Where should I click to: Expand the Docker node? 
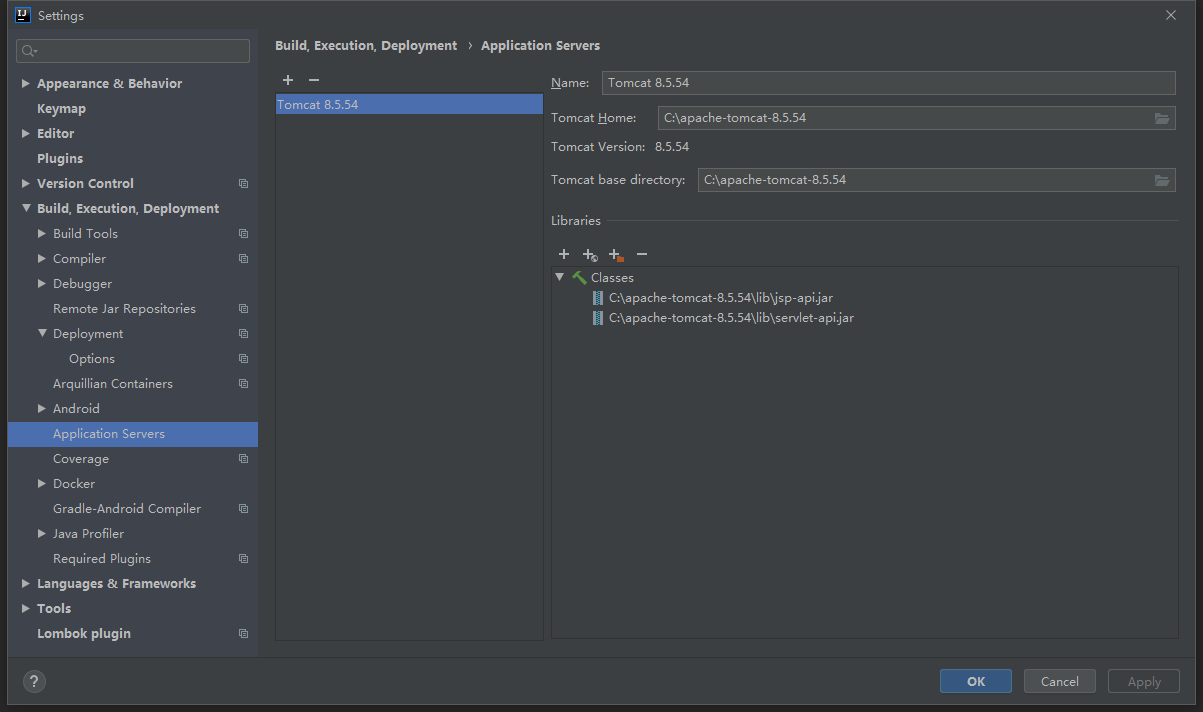pos(42,484)
